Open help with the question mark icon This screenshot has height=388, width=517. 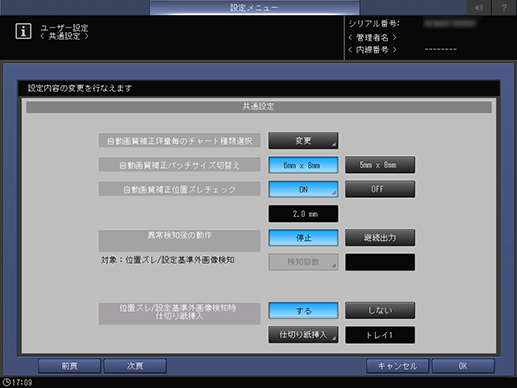(504, 7)
